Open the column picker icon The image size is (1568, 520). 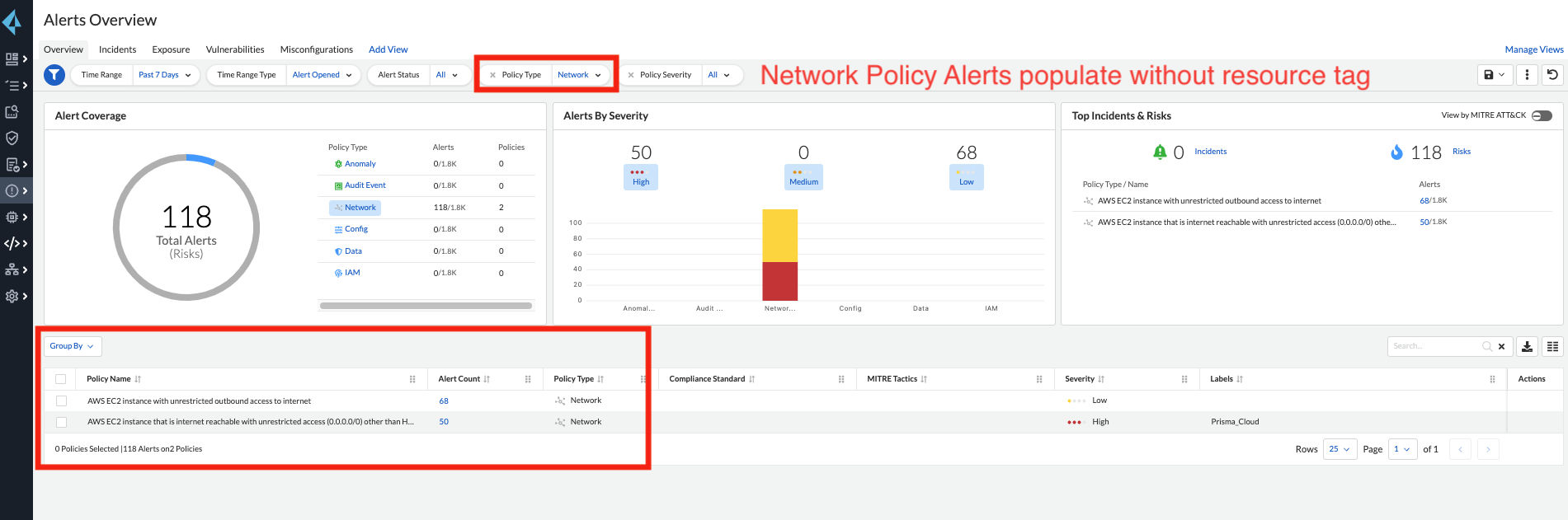click(1552, 346)
